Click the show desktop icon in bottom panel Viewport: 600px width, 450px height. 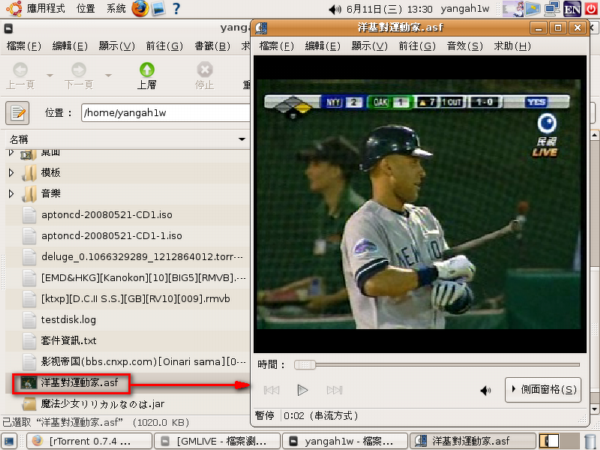click(8, 441)
